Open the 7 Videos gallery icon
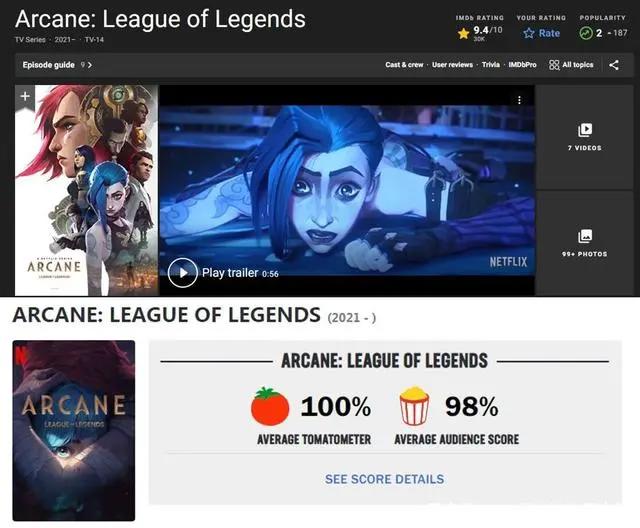The width and height of the screenshot is (640, 528). coord(584,130)
